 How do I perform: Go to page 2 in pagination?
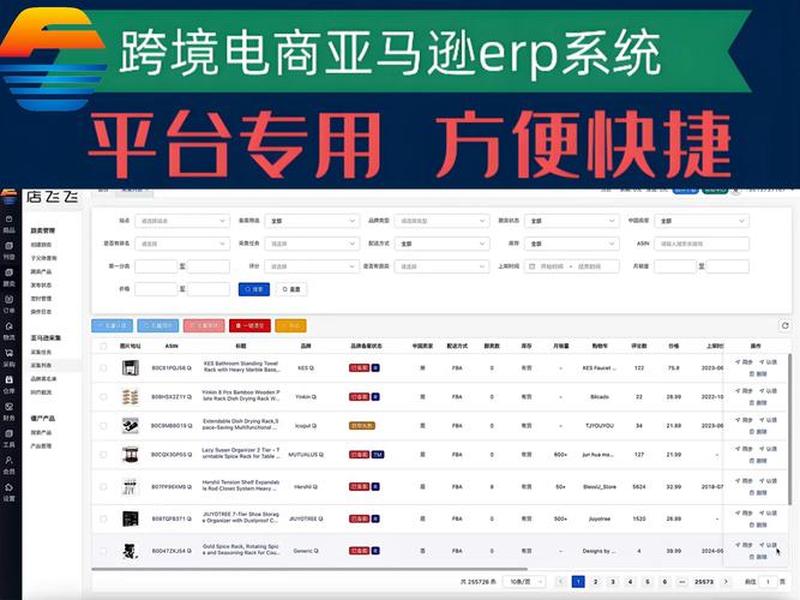point(595,582)
